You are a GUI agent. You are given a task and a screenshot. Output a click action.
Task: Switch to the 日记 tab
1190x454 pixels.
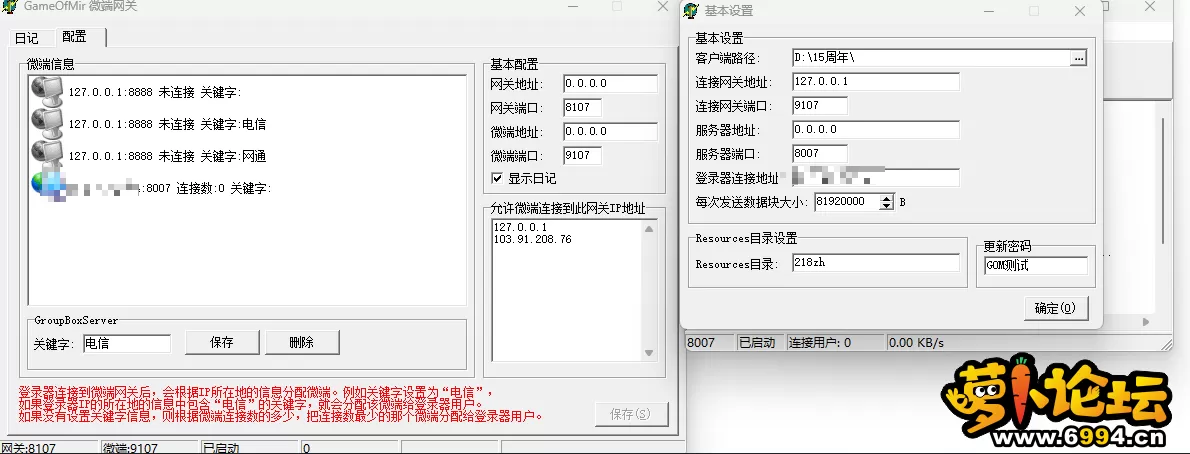point(27,37)
